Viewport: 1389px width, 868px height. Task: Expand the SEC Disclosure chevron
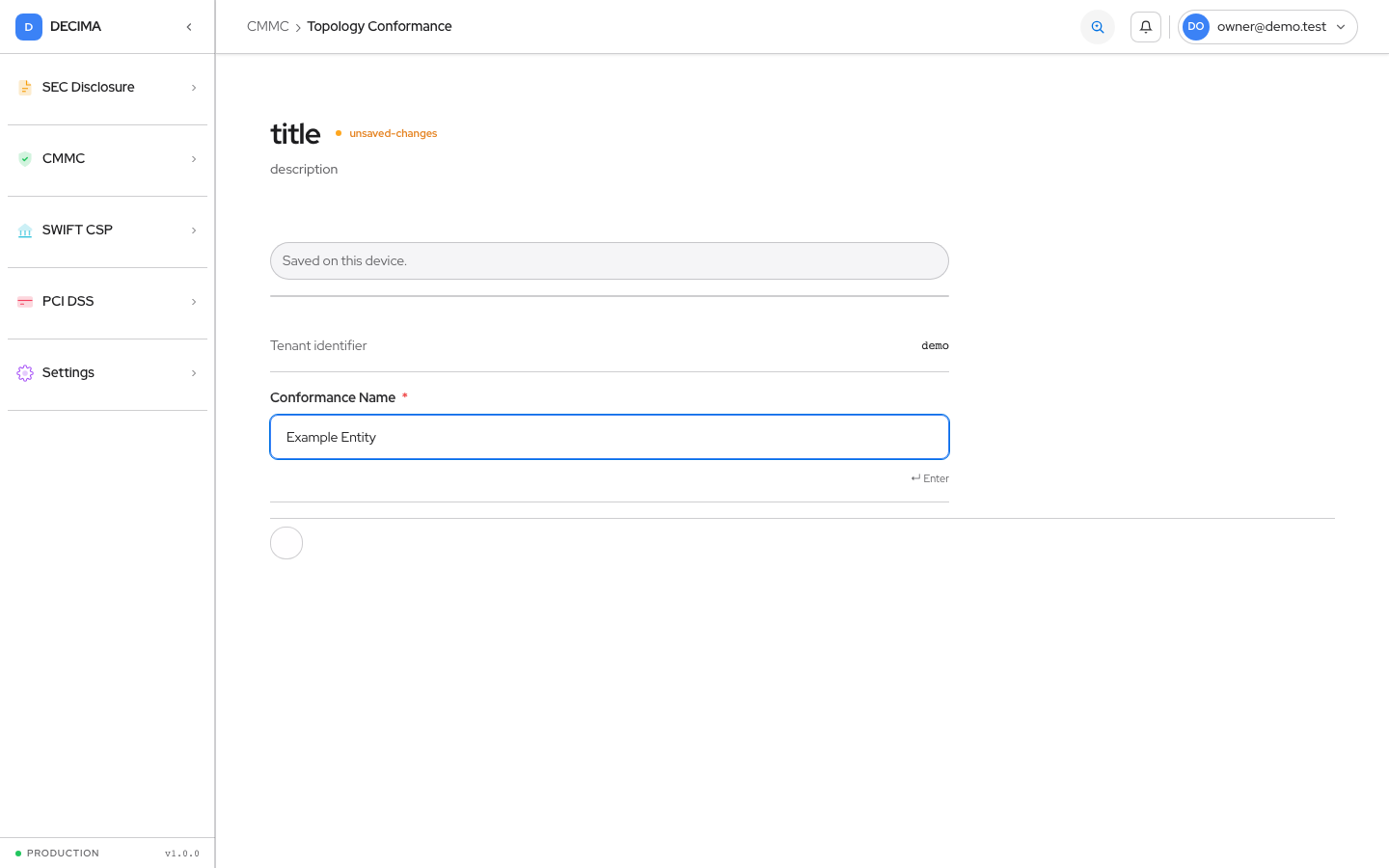point(194,88)
